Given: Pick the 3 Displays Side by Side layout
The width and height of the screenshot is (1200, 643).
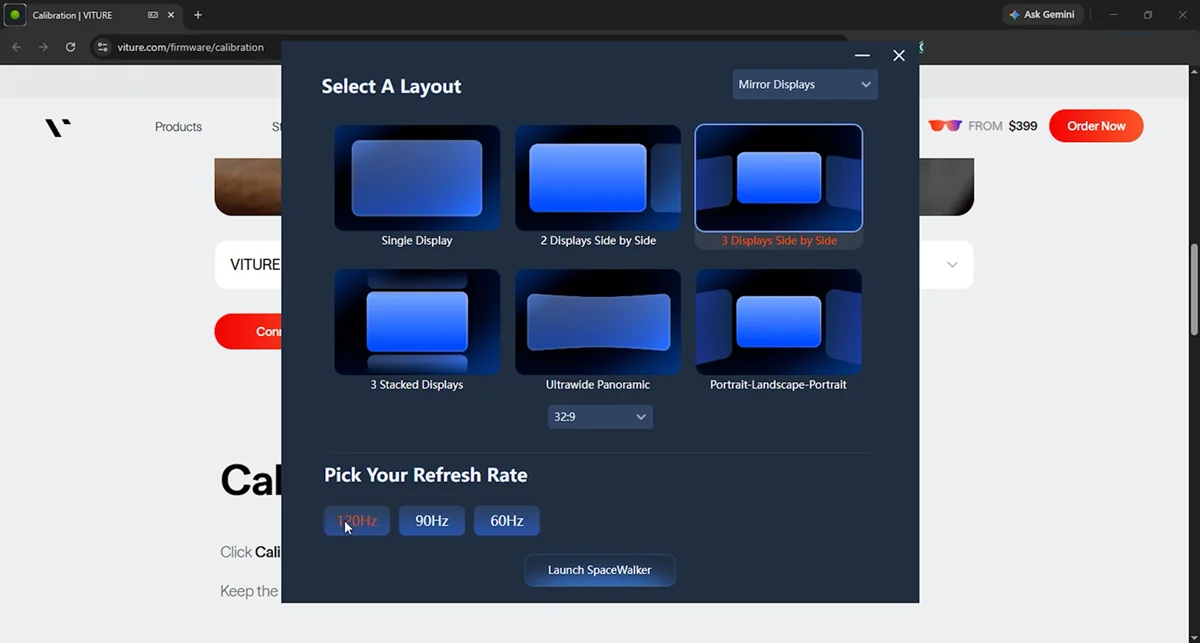Looking at the screenshot, I should pos(778,178).
